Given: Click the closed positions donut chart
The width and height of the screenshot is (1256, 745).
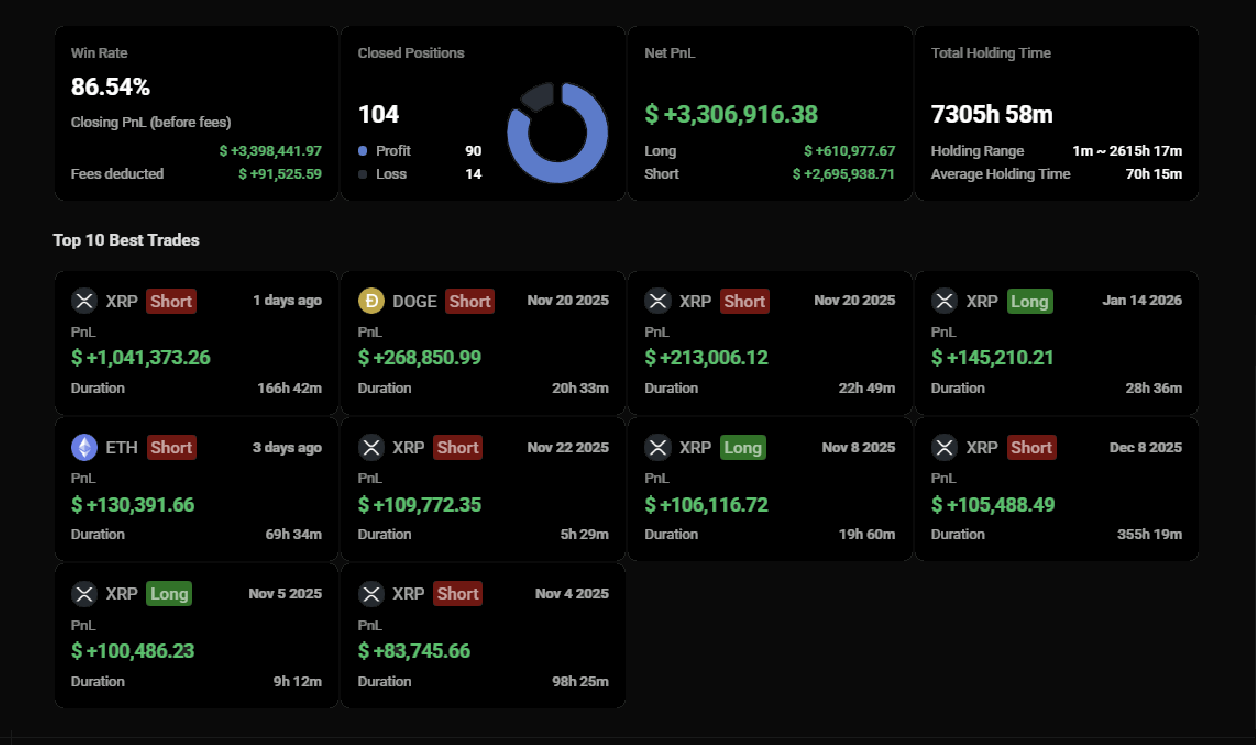Looking at the screenshot, I should pos(558,133).
